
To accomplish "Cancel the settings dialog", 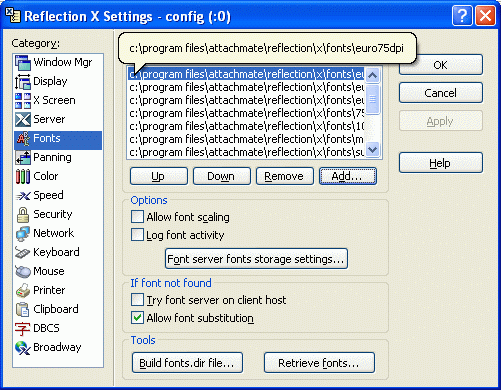I will click(441, 93).
